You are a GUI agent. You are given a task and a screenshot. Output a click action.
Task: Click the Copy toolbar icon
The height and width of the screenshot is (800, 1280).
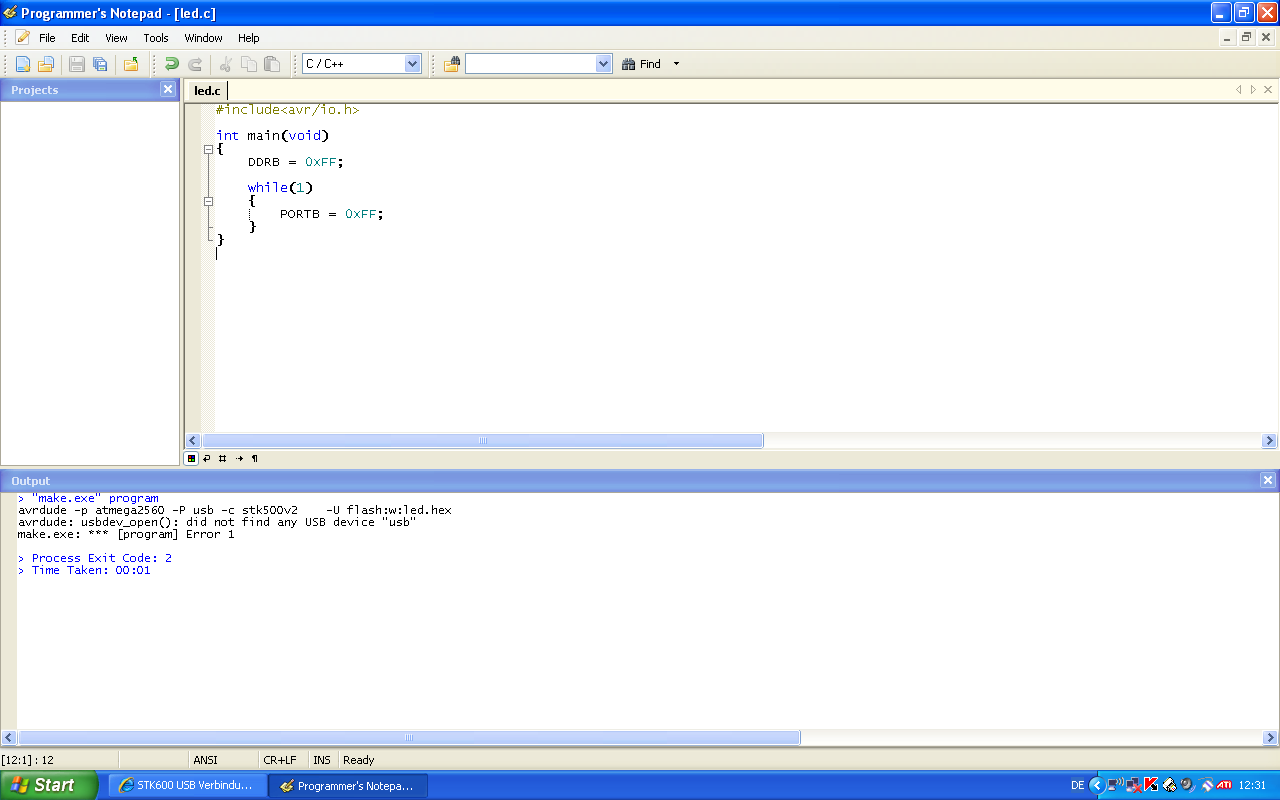248,64
